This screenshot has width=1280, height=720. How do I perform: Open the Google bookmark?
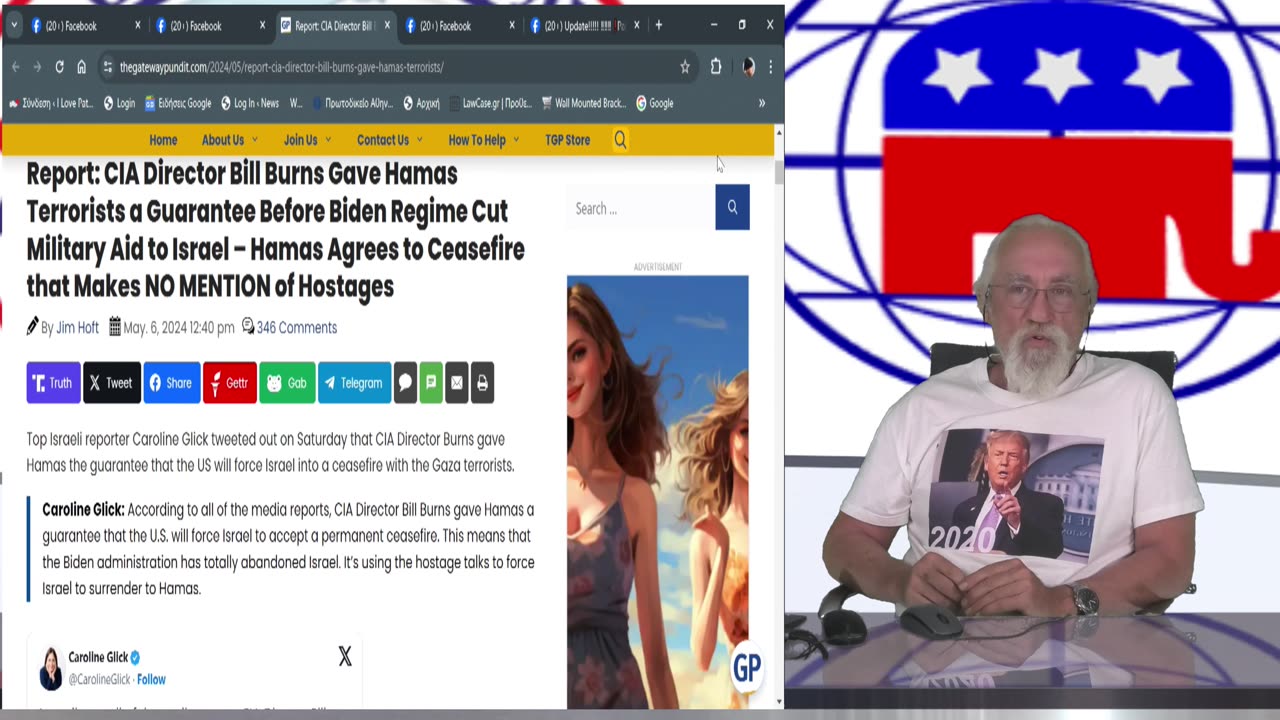coord(654,103)
